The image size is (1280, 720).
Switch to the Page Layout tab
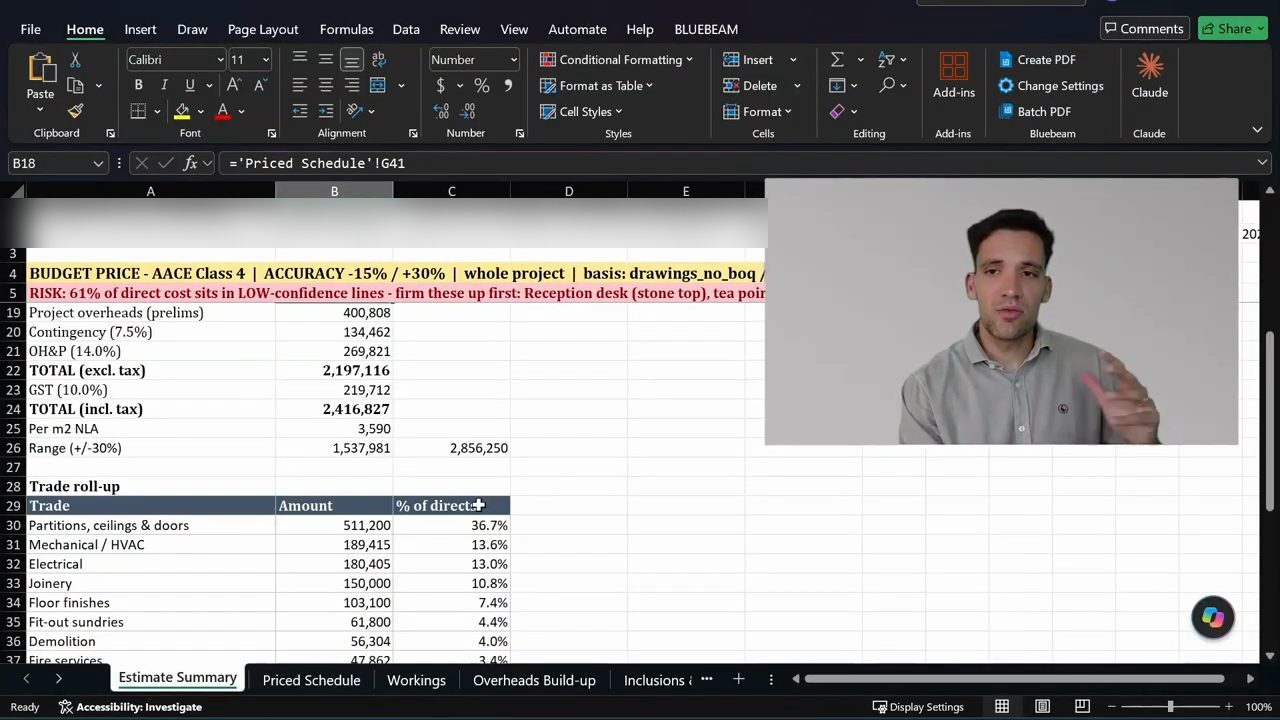pos(263,29)
